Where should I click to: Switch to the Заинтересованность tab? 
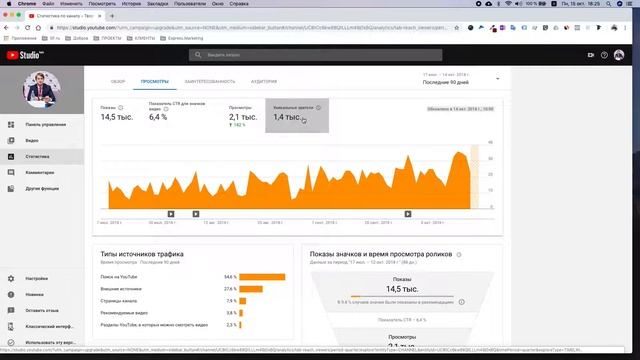(x=210, y=81)
